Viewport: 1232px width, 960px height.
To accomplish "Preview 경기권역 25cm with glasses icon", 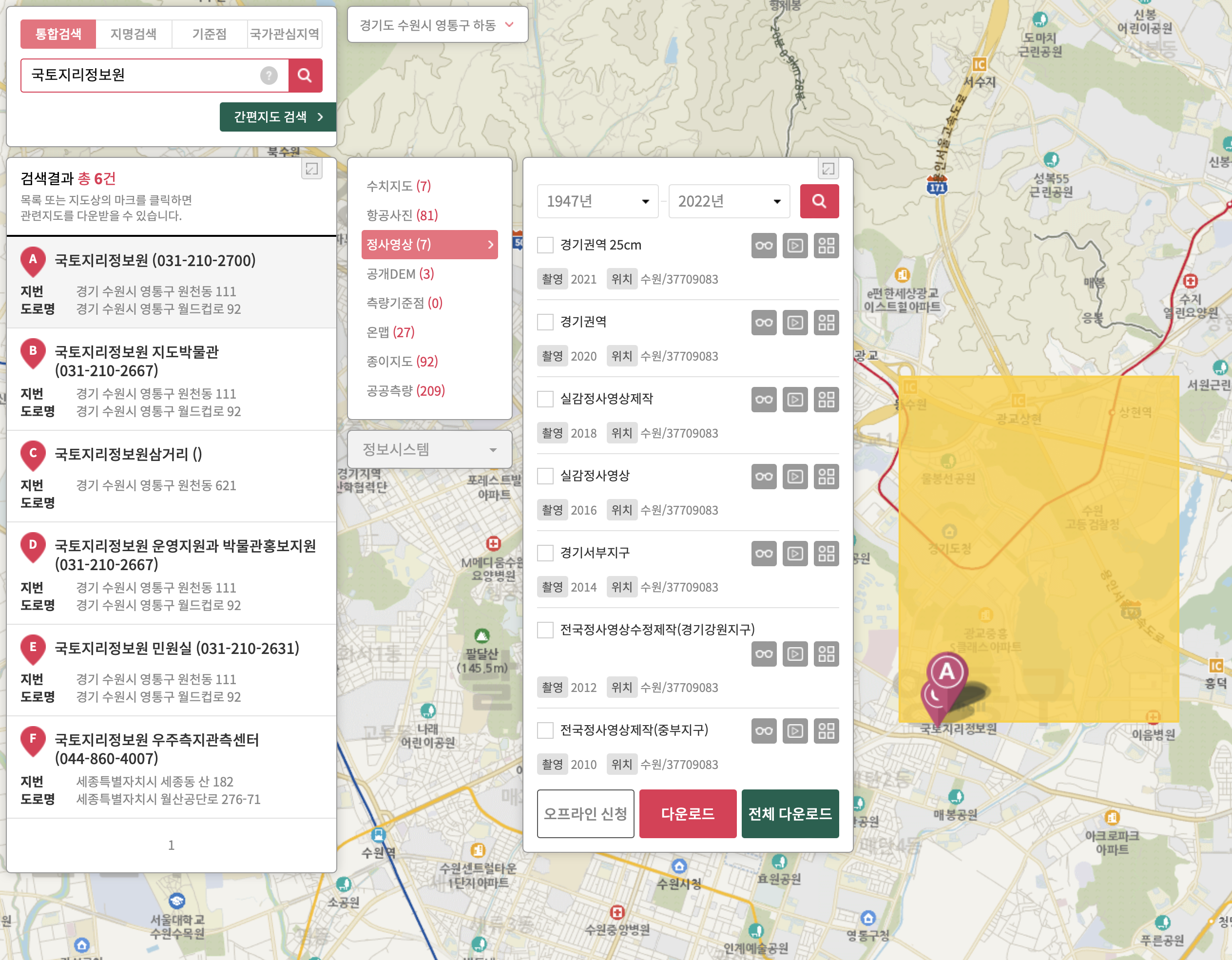I will (764, 245).
